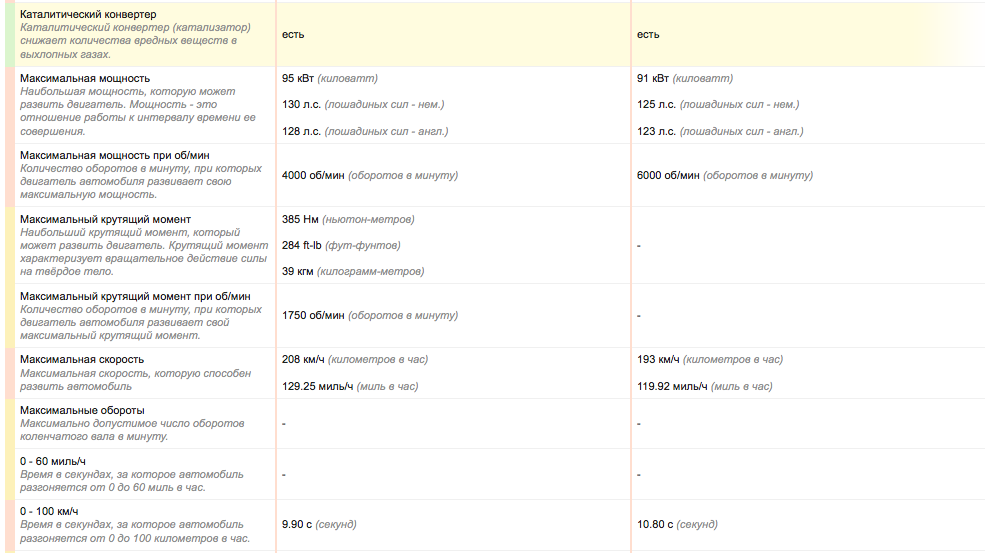Click the Каталитический конвертер row title
985x553 pixels.
pos(89,14)
